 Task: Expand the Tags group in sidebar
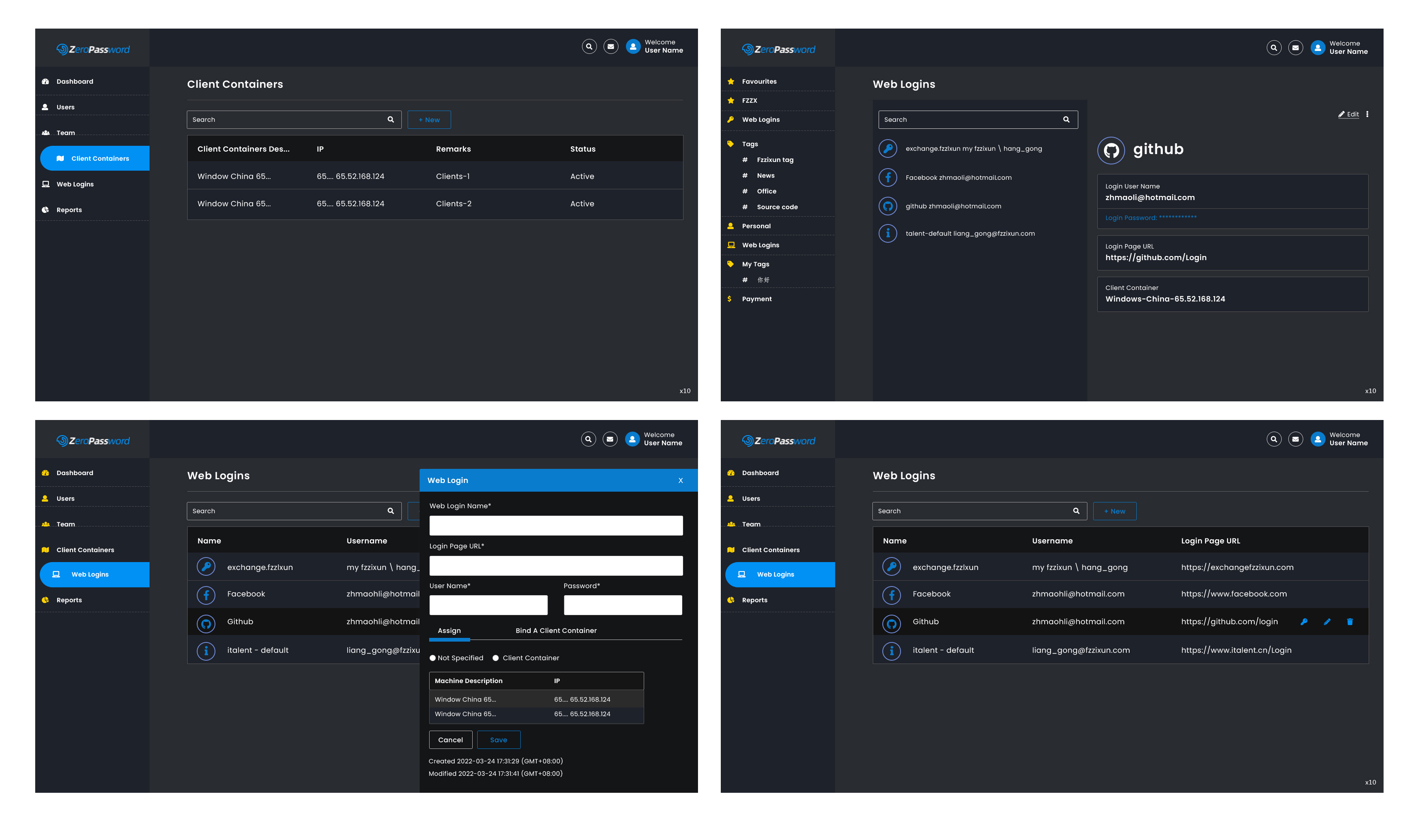click(x=750, y=144)
